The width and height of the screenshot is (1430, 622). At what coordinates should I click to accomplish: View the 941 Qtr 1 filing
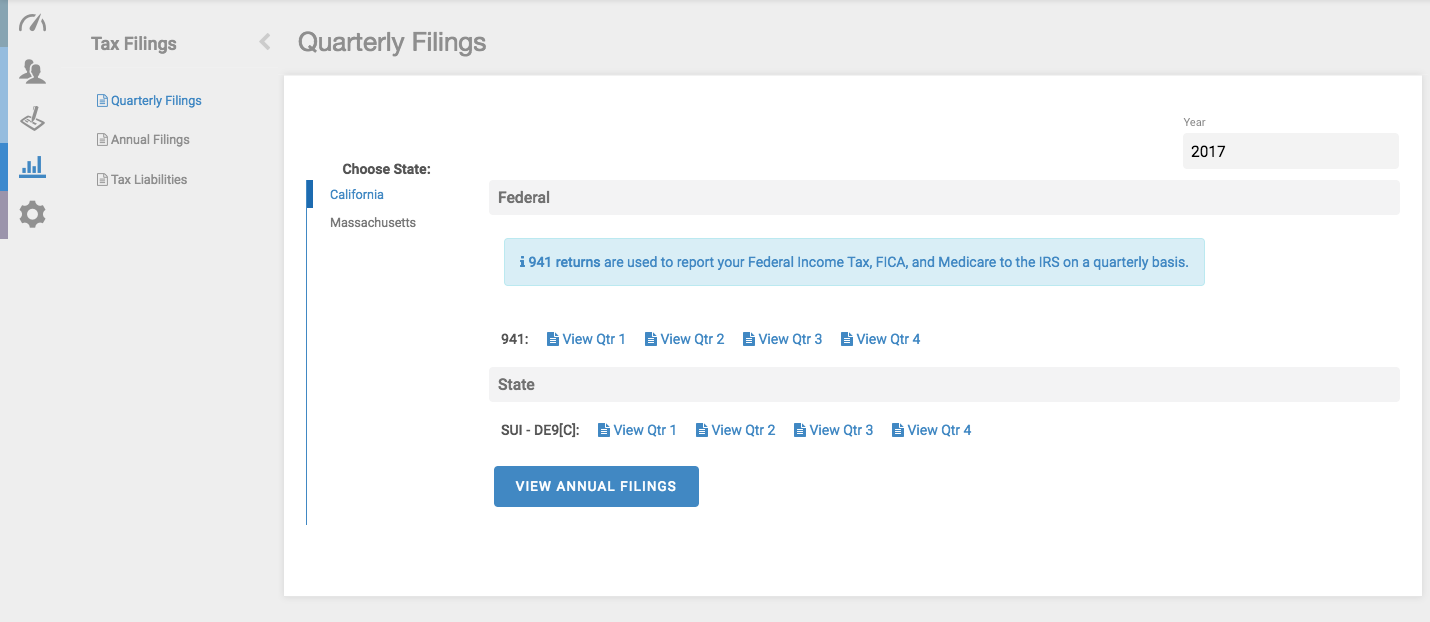[586, 339]
